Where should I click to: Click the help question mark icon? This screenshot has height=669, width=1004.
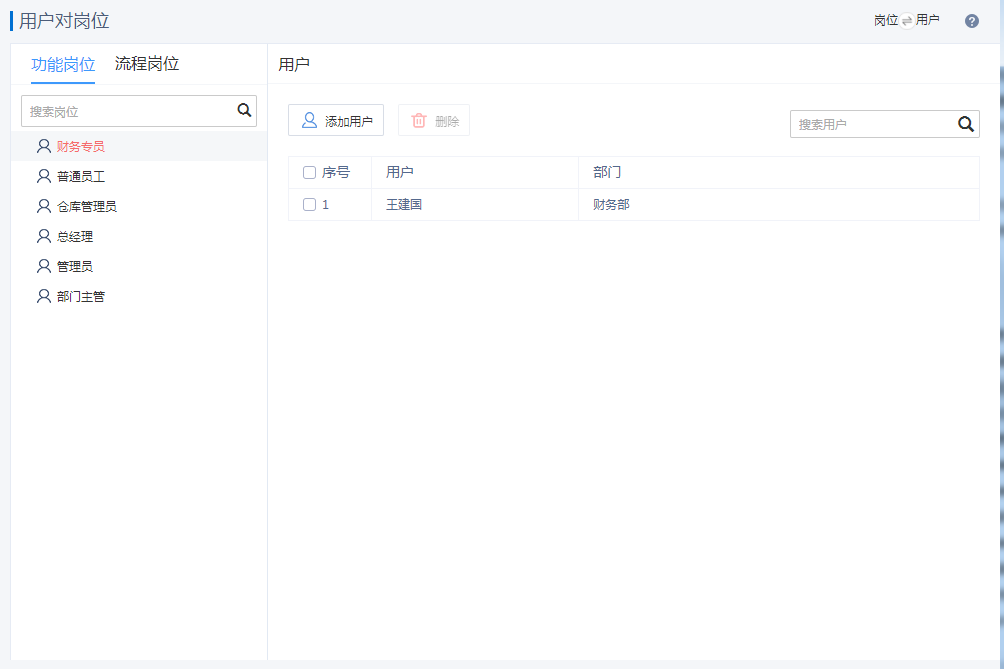coord(971,21)
